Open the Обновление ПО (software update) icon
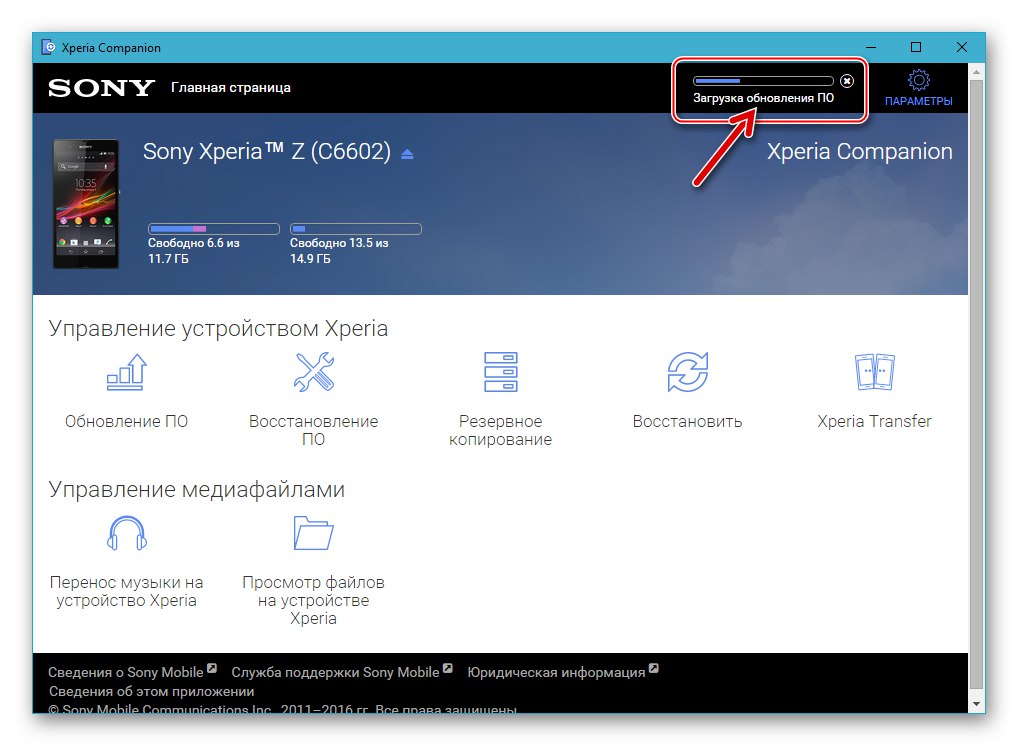Screen dimensions: 1018x746 pyautogui.click(x=125, y=372)
